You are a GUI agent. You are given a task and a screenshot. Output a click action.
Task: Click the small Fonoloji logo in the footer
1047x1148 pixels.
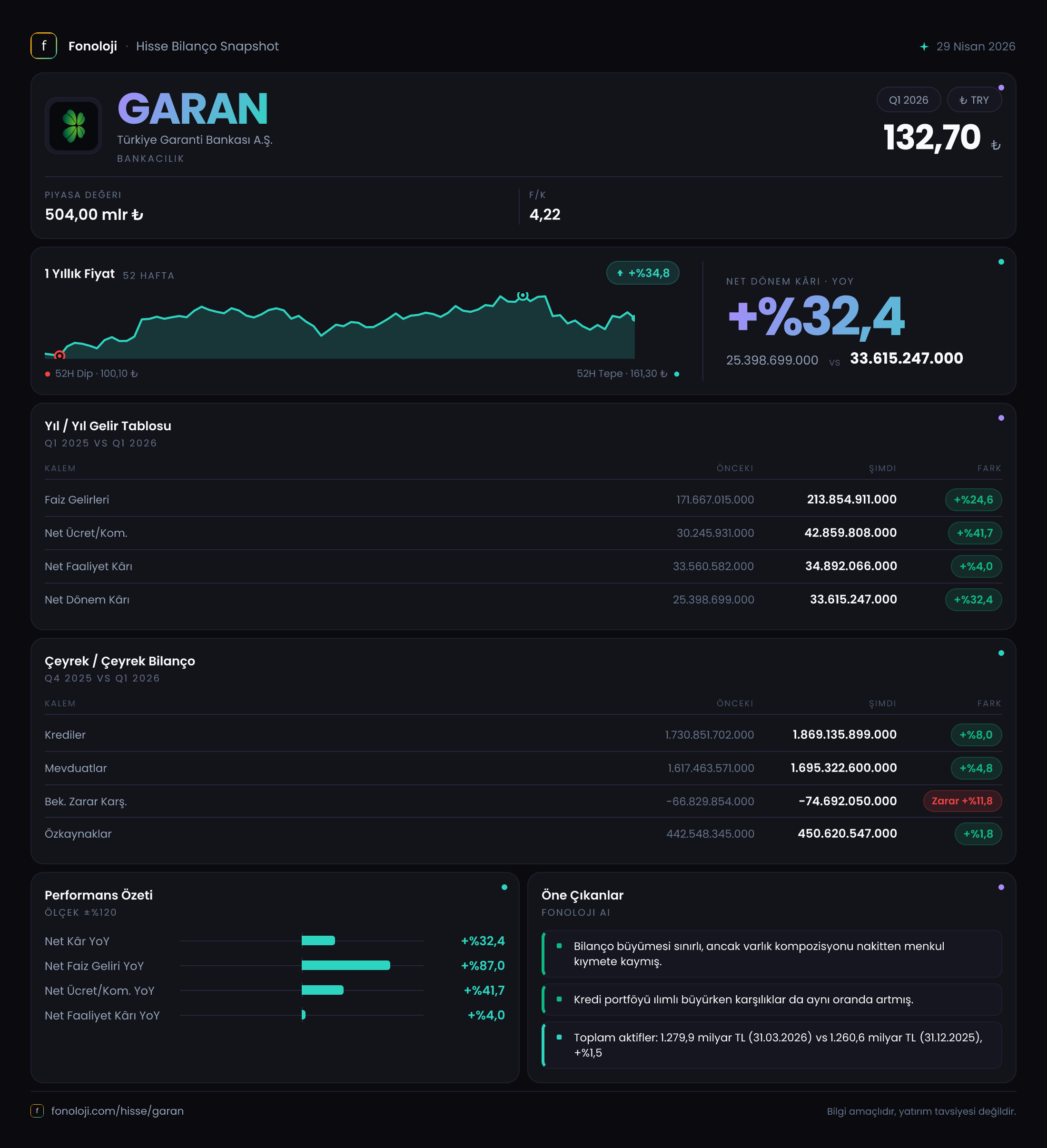point(37,1110)
